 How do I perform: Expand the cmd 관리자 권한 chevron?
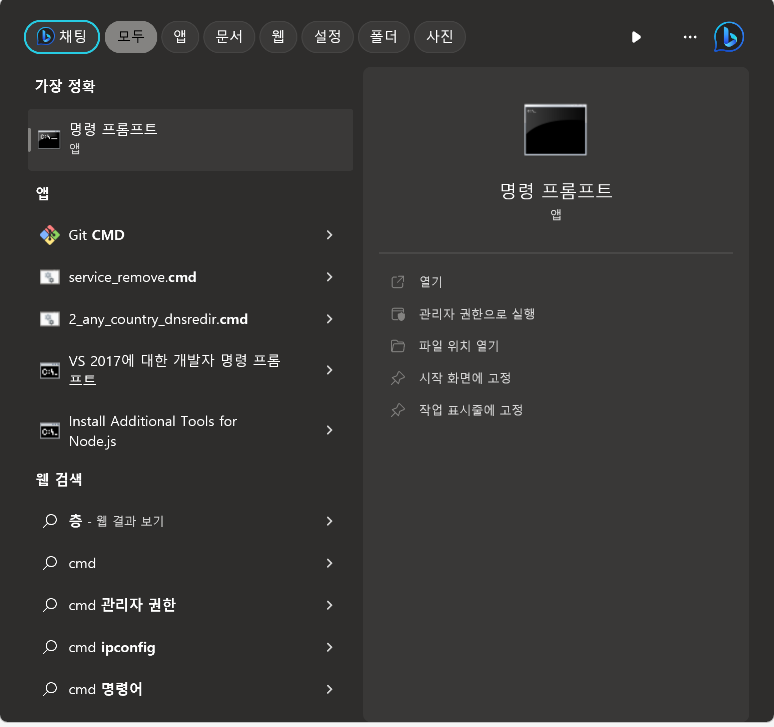coord(329,605)
